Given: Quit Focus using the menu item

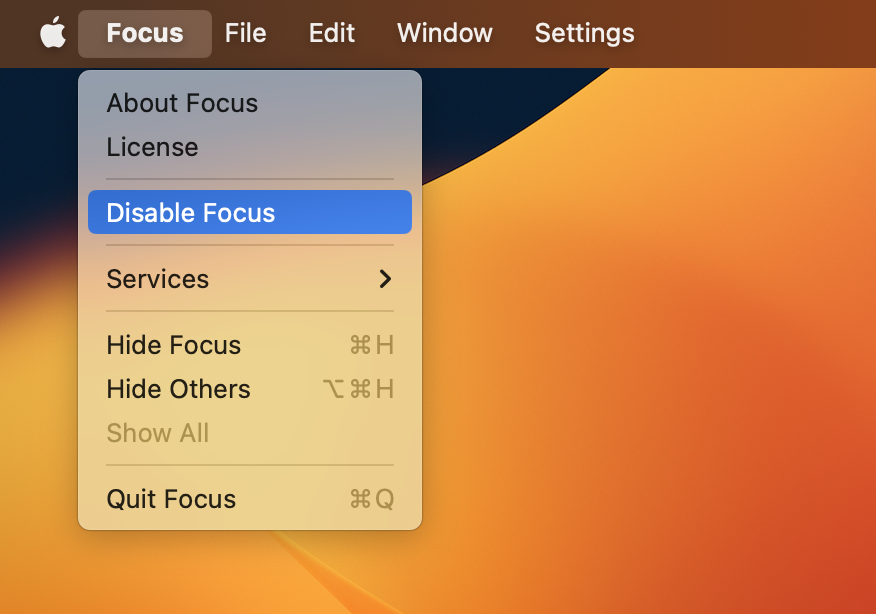Looking at the screenshot, I should [250, 499].
